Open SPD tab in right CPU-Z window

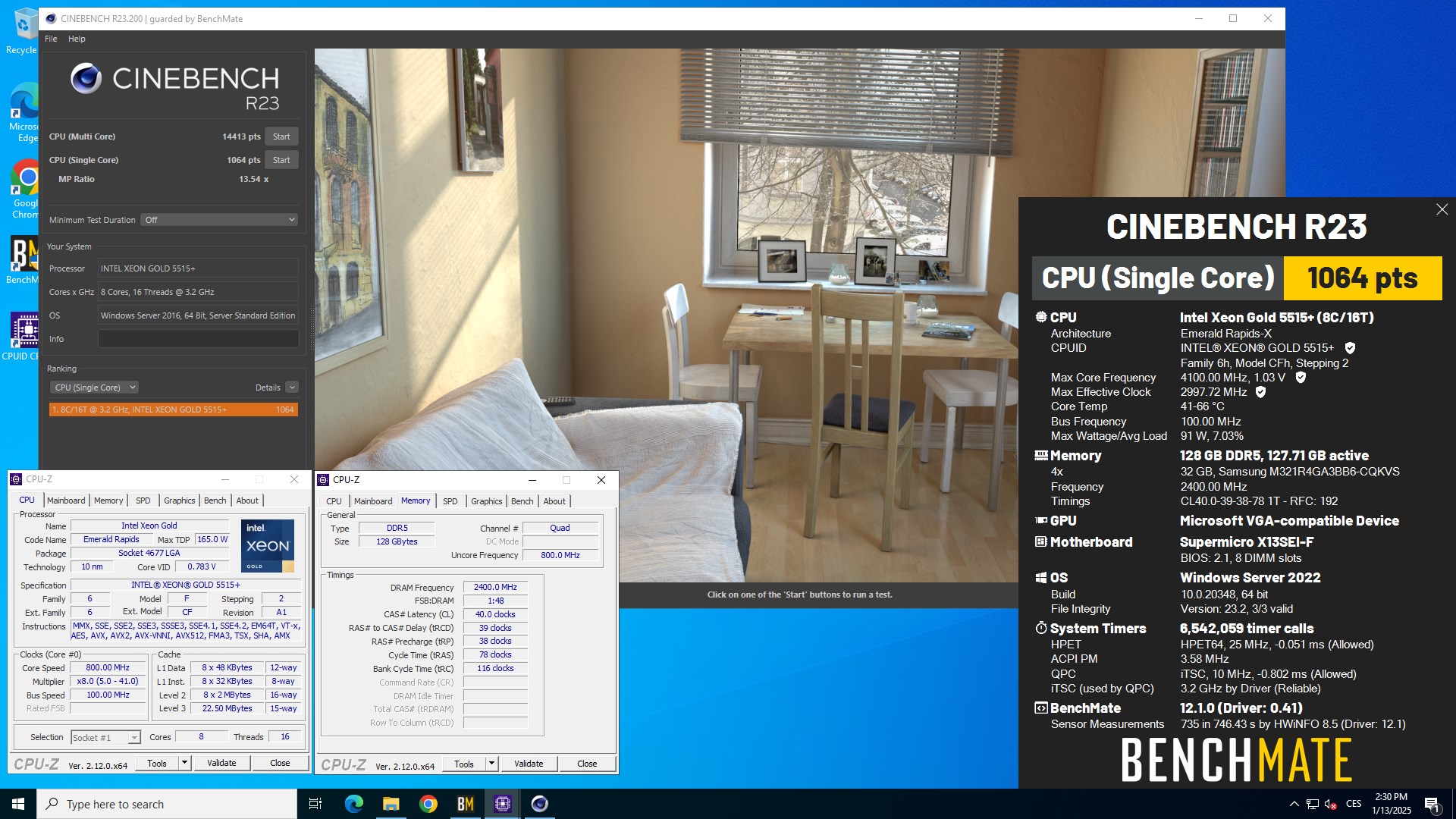pyautogui.click(x=450, y=501)
